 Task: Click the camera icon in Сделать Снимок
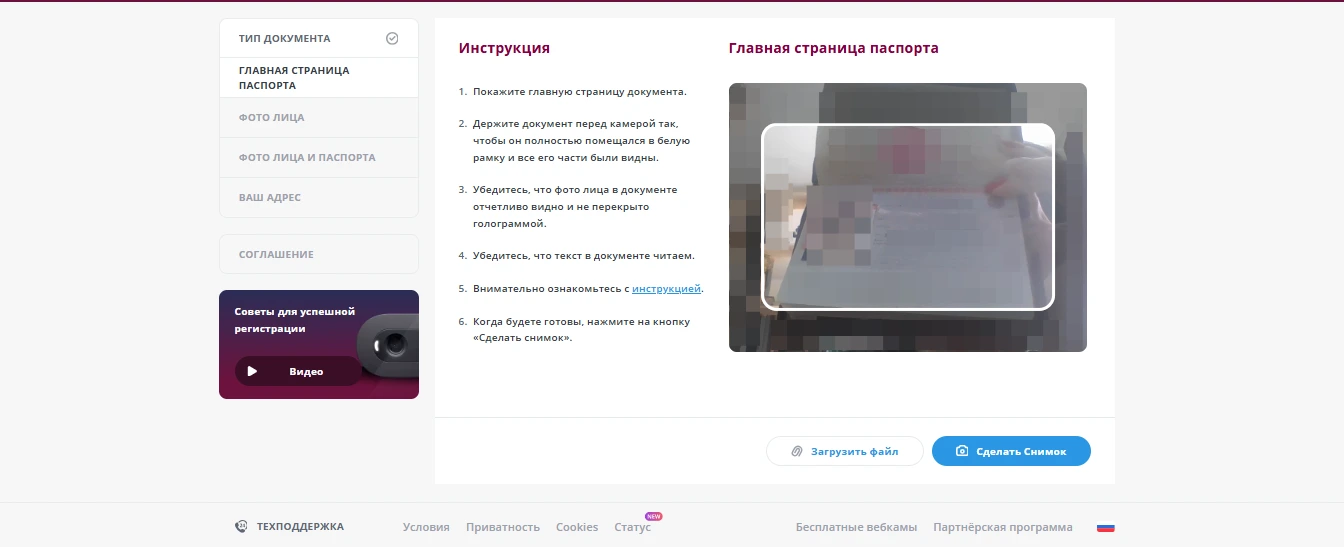(x=962, y=452)
